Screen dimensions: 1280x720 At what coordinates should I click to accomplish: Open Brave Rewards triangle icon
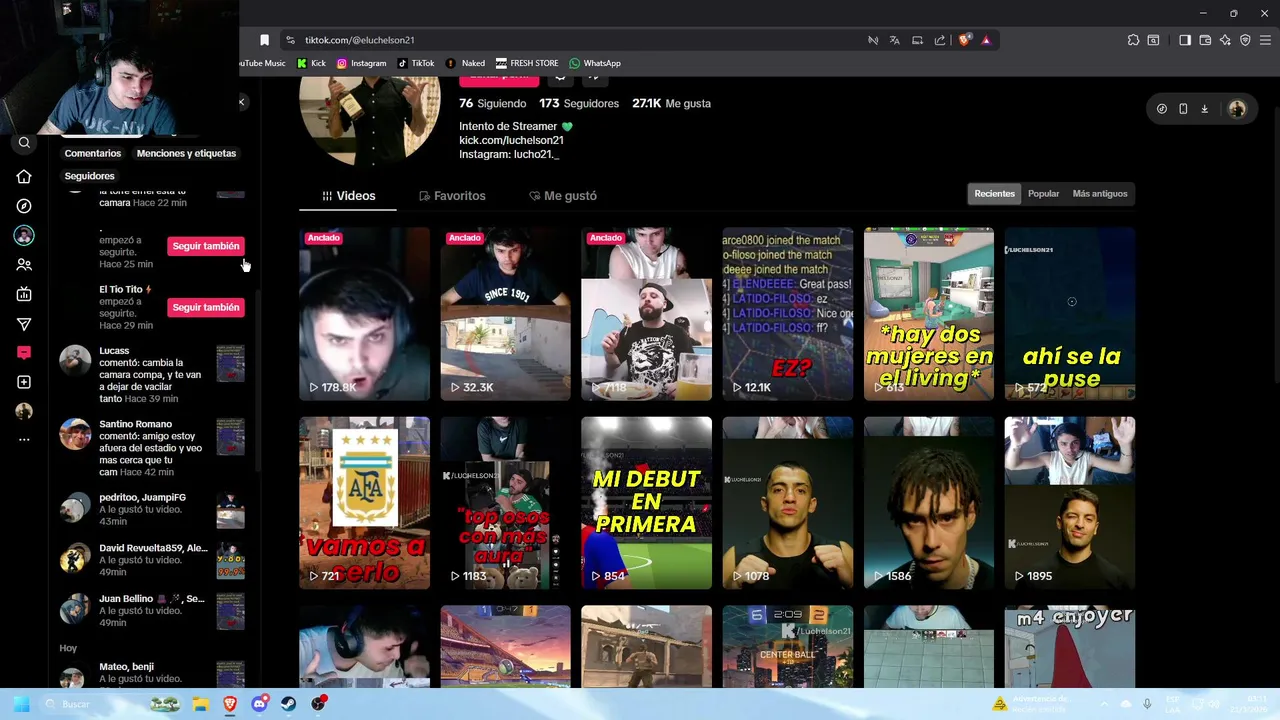point(986,40)
